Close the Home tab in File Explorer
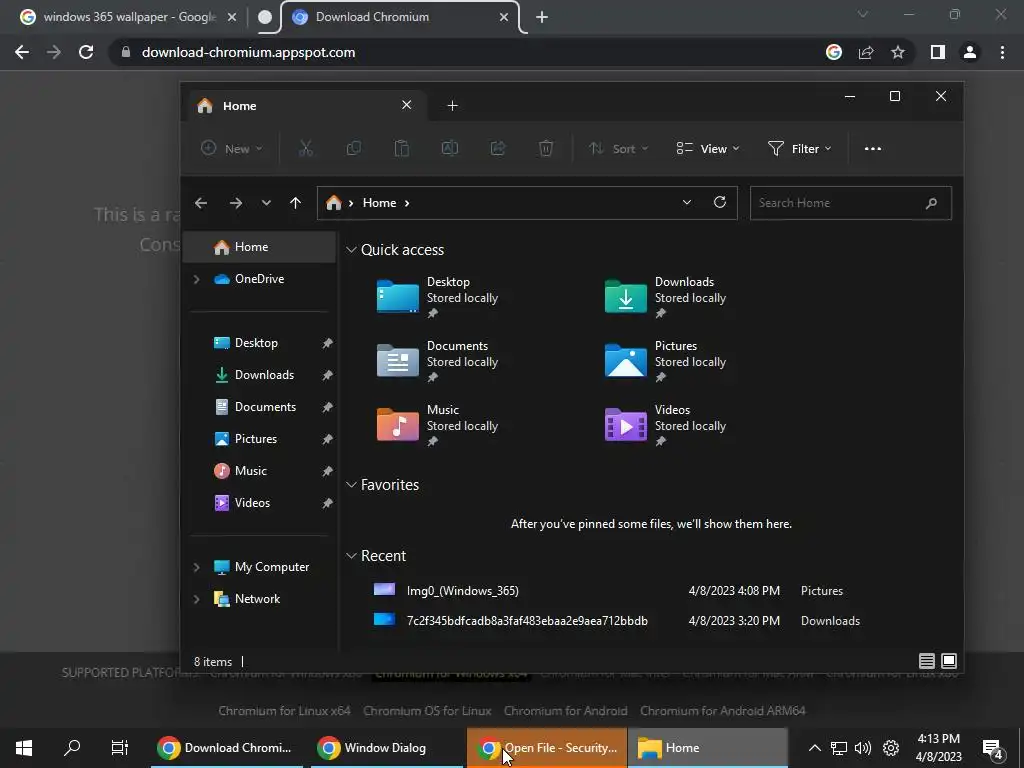 pyautogui.click(x=406, y=105)
